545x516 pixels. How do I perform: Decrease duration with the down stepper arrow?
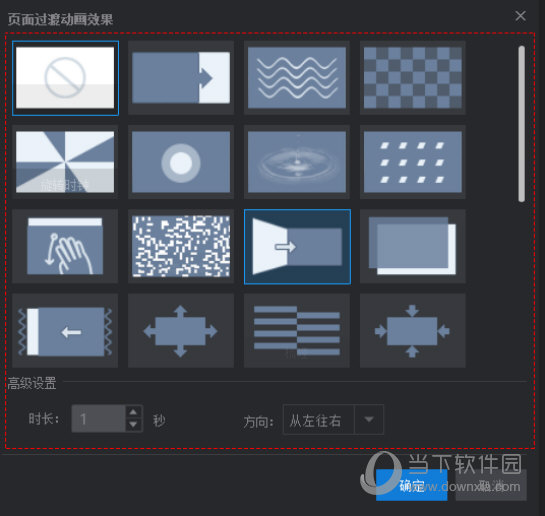pos(133,425)
